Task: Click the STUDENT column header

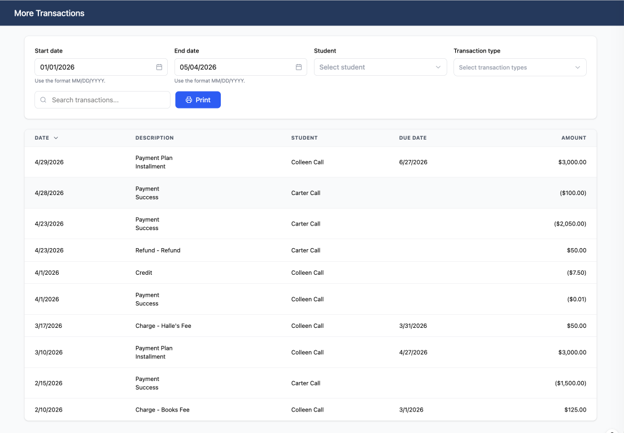Action: point(304,138)
